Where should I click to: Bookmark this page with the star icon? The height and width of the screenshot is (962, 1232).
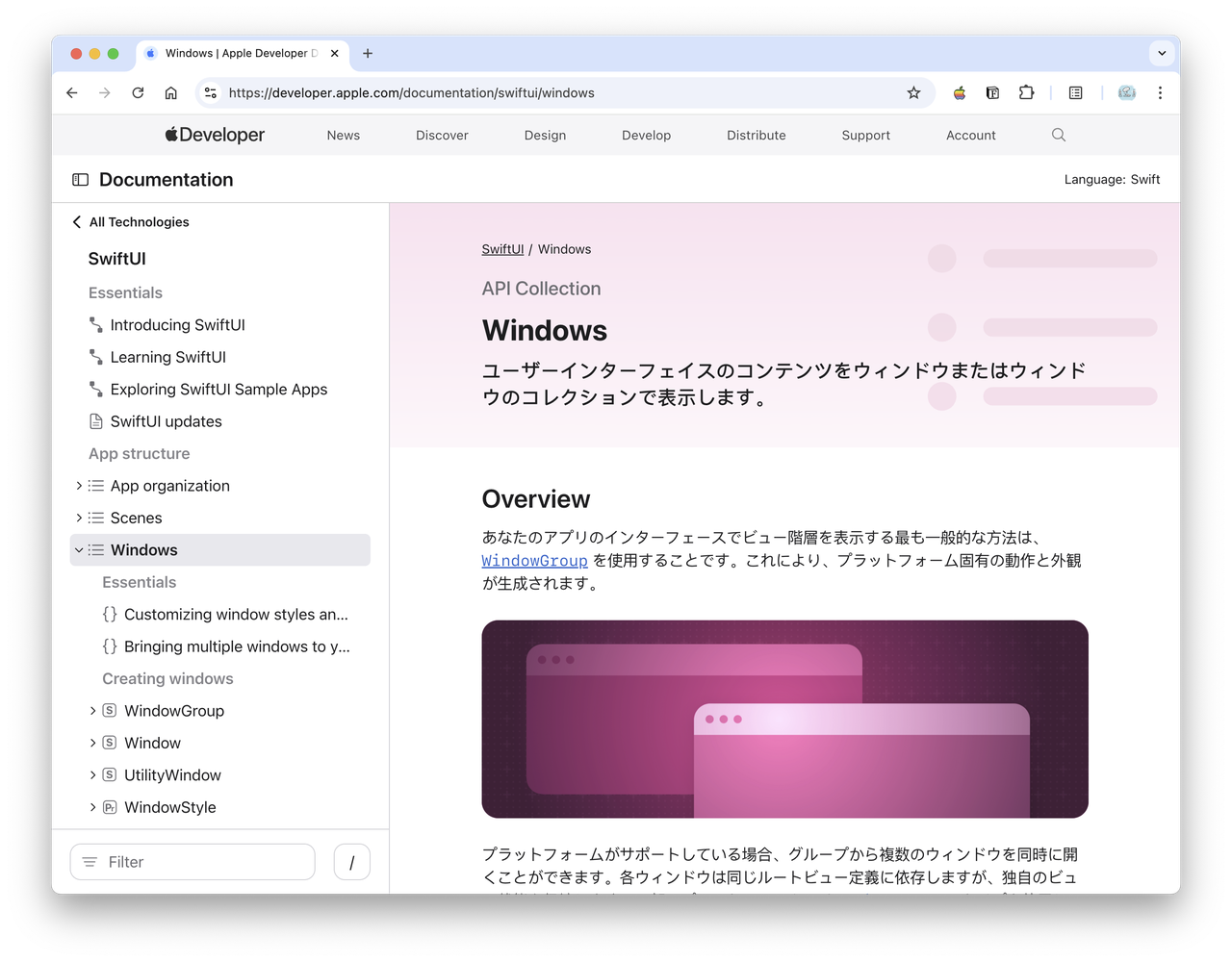(x=913, y=93)
